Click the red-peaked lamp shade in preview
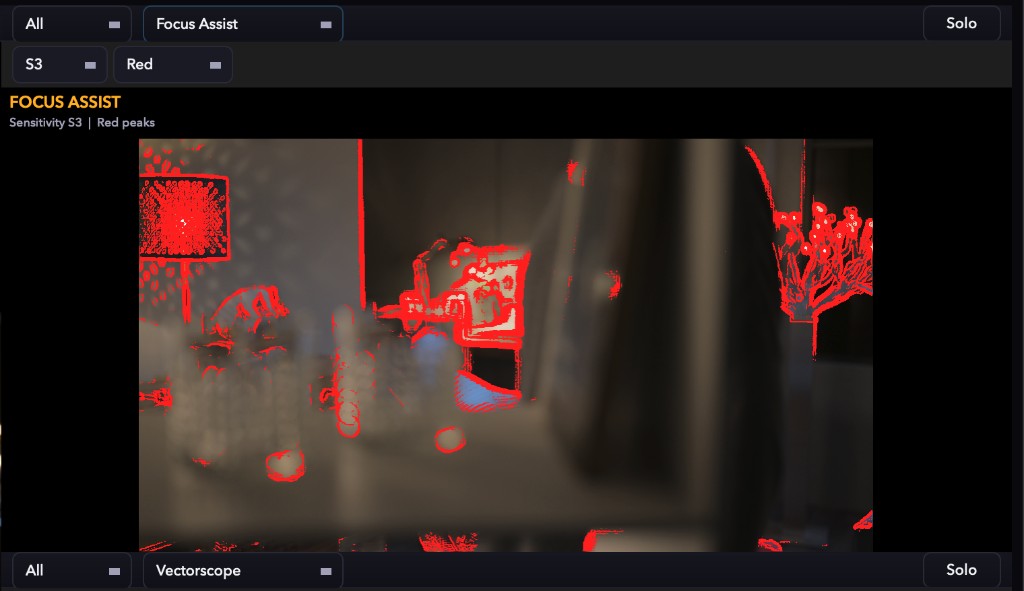 [x=184, y=217]
